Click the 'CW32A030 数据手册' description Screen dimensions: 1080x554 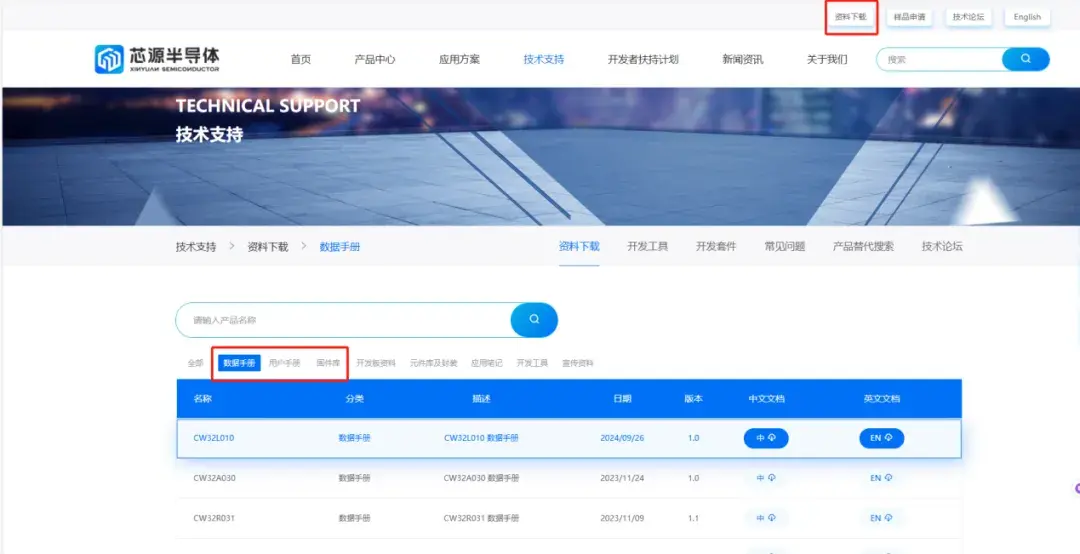pos(481,478)
